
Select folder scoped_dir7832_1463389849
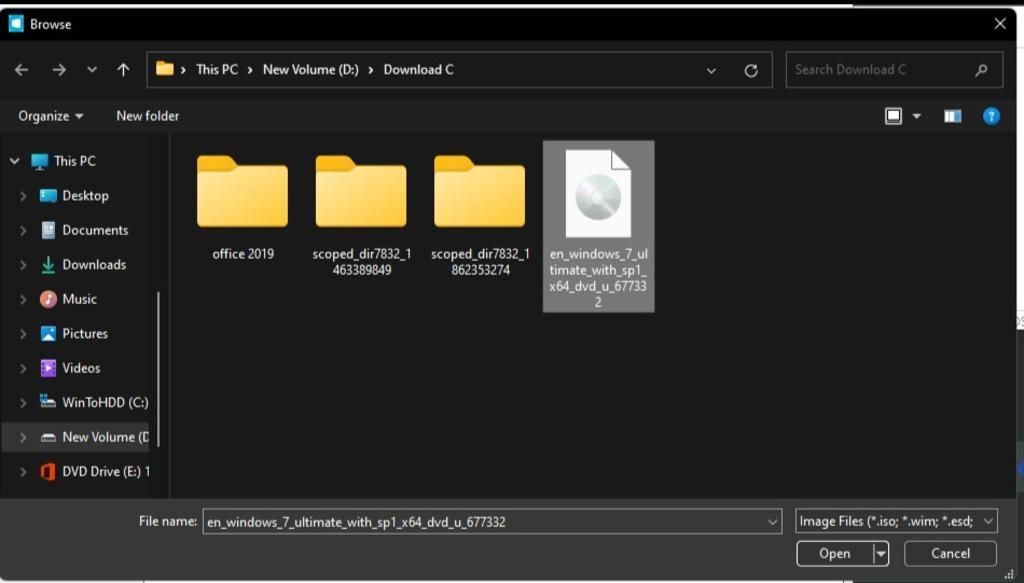click(x=361, y=215)
